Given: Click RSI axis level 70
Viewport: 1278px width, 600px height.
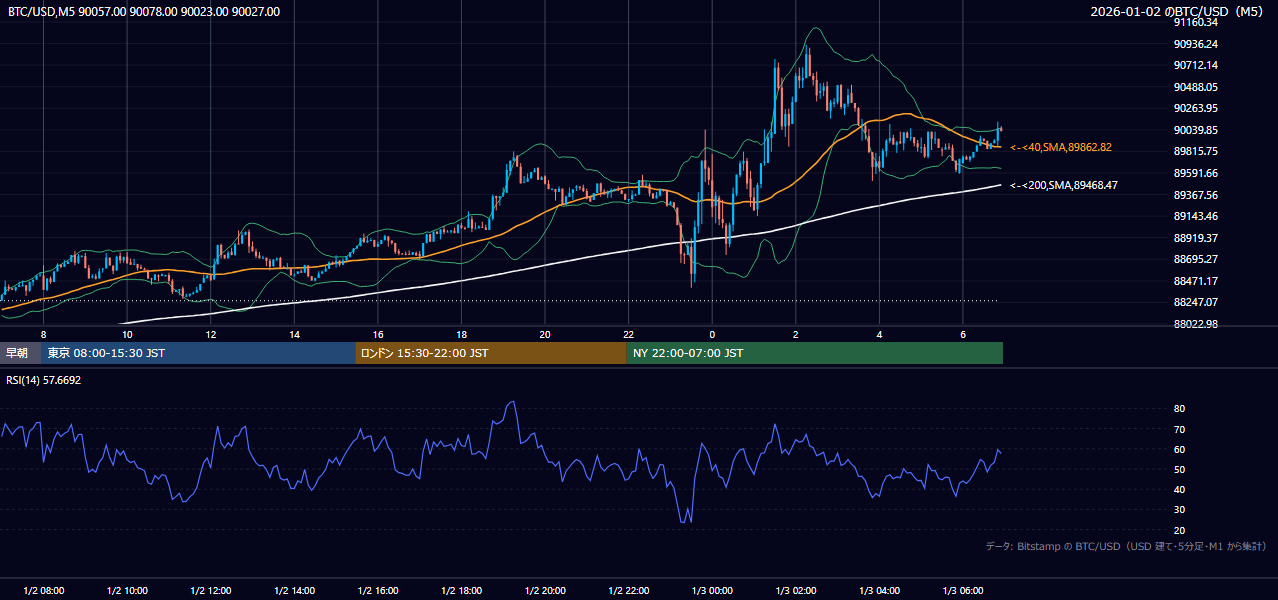Looking at the screenshot, I should [x=1179, y=429].
